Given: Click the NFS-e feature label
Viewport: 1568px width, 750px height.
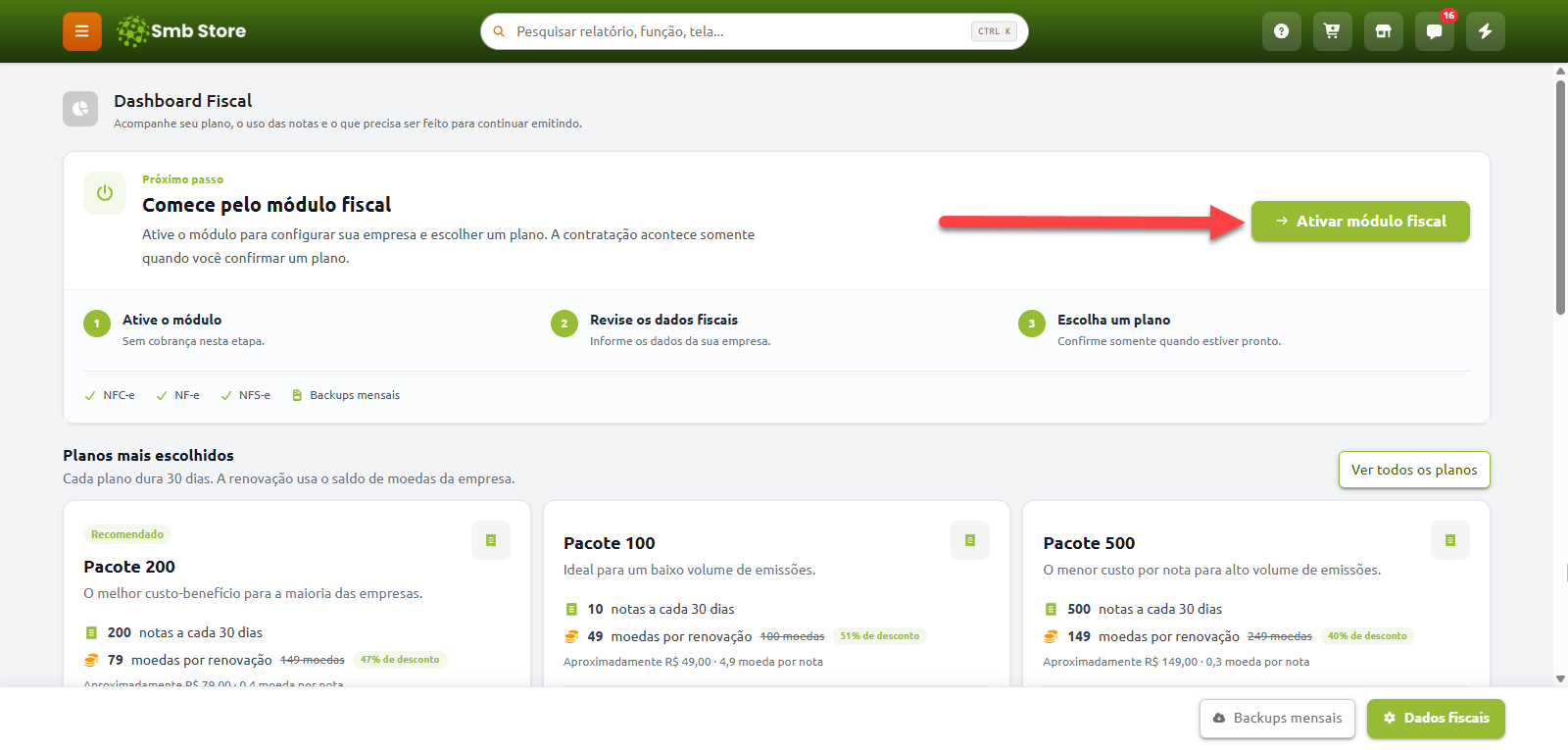Looking at the screenshot, I should [255, 395].
